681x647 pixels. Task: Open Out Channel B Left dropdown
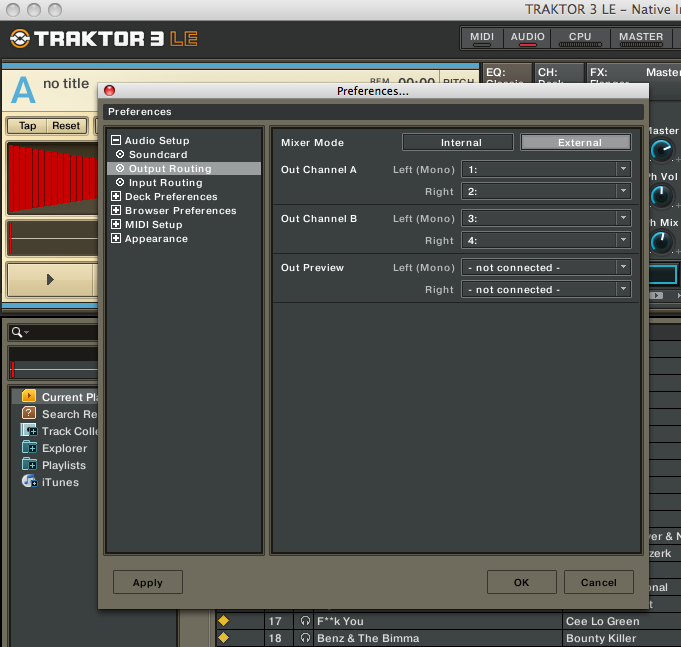pos(546,218)
